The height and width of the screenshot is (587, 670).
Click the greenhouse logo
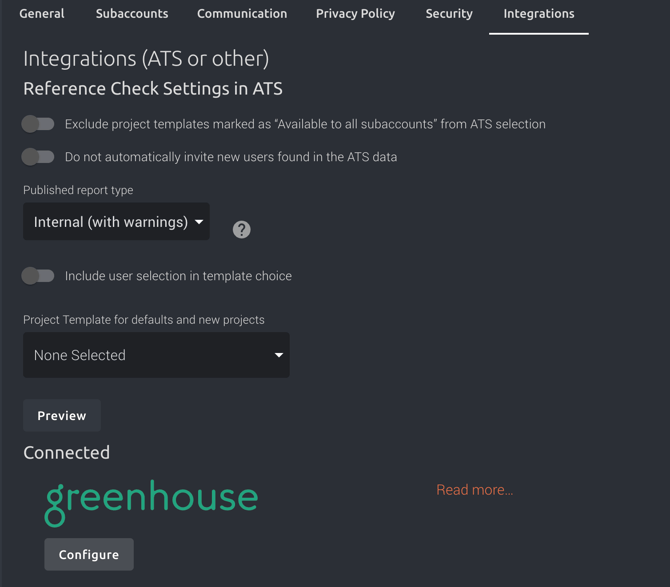point(151,503)
